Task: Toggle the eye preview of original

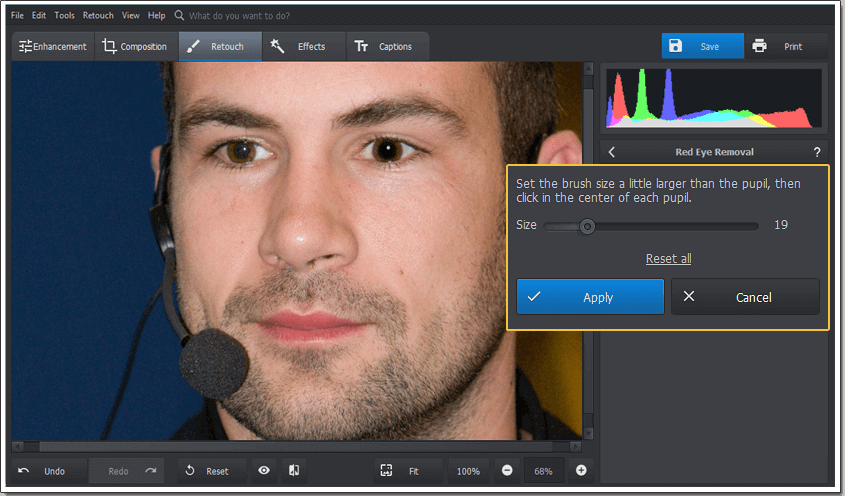Action: [x=264, y=471]
